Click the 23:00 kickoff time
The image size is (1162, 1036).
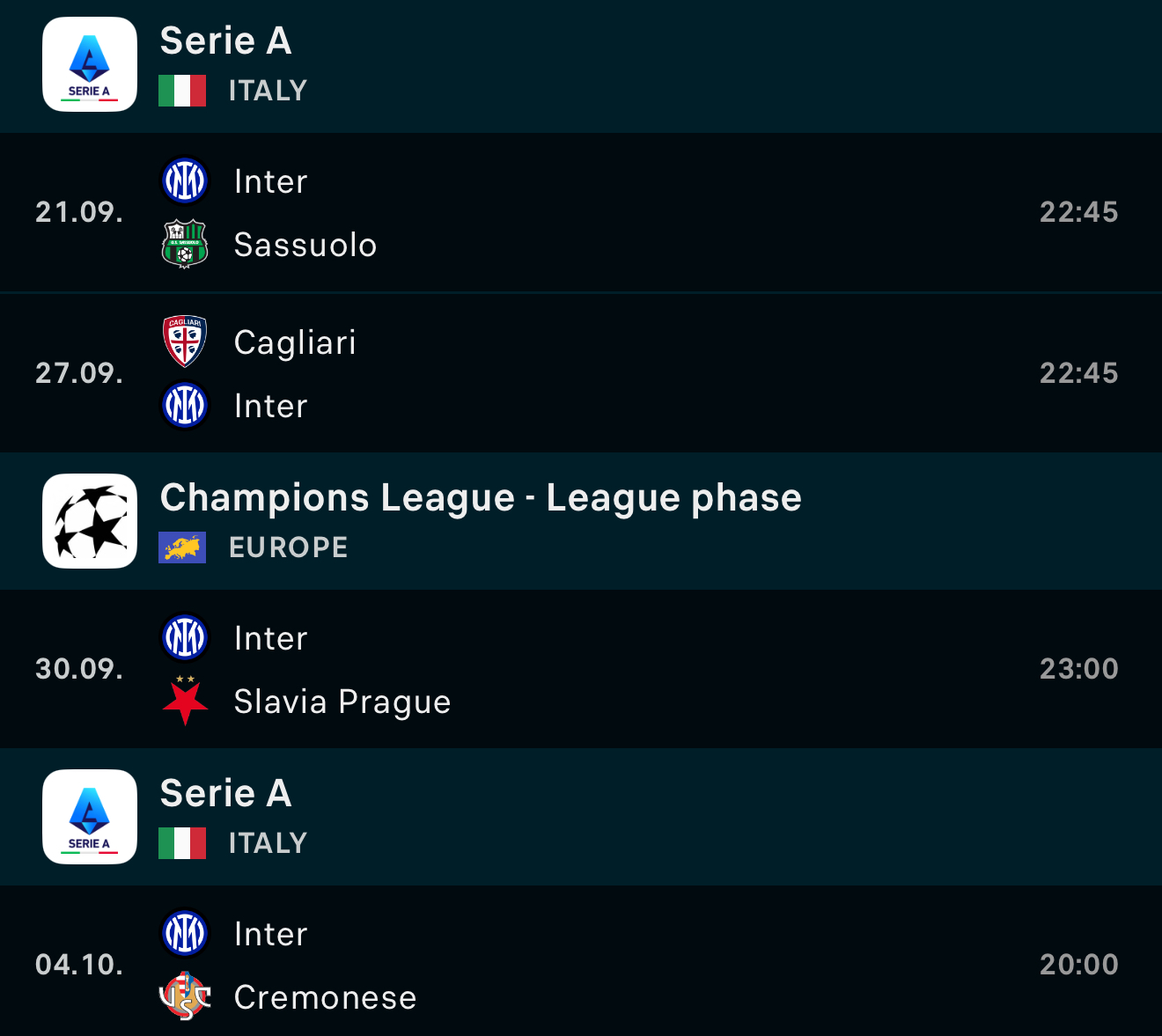pos(1078,669)
